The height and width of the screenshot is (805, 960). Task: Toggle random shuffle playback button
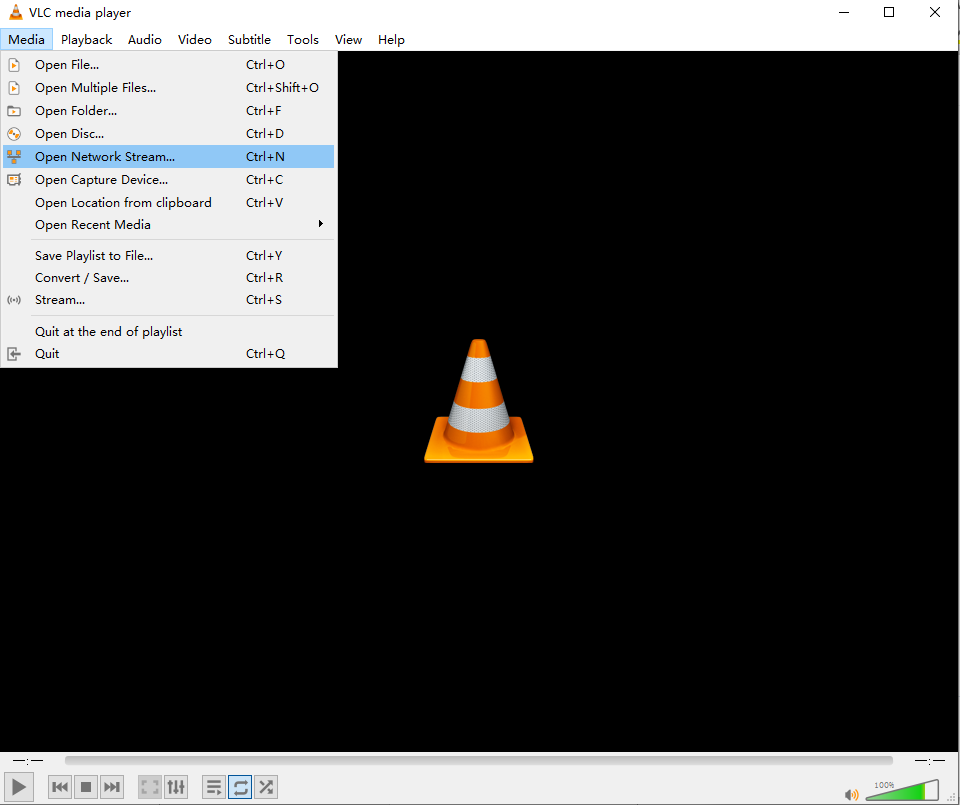266,787
